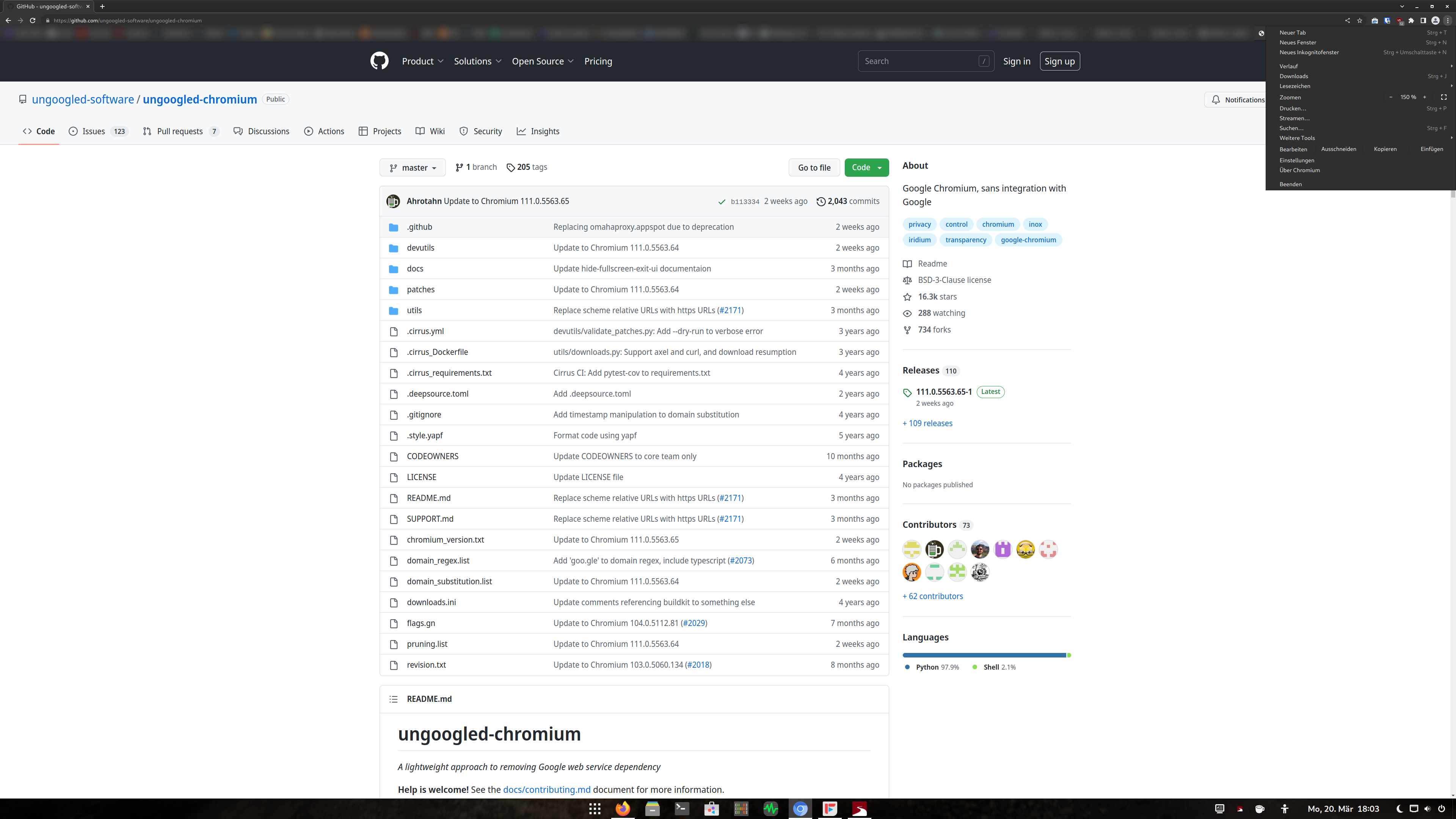Open the master branch selector
The image size is (1456, 819).
click(413, 167)
